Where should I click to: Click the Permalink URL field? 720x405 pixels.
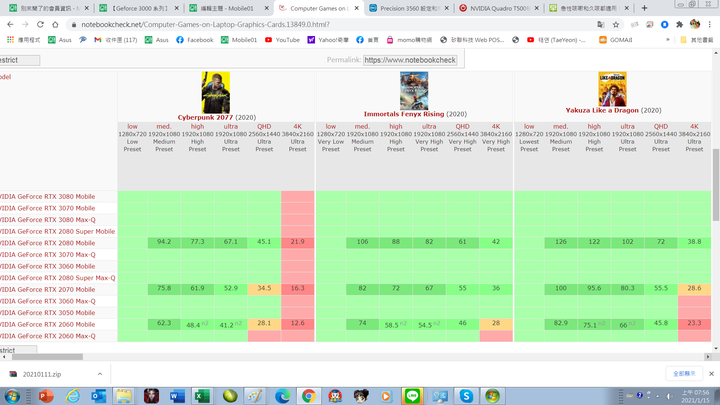pyautogui.click(x=410, y=60)
